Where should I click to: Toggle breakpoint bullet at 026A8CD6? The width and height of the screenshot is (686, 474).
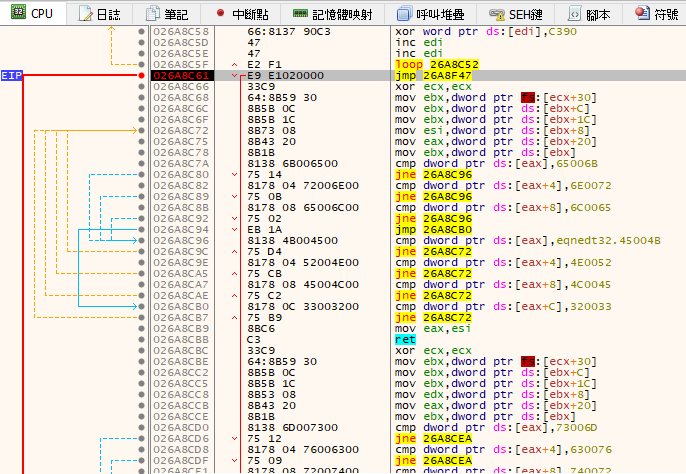point(141,439)
